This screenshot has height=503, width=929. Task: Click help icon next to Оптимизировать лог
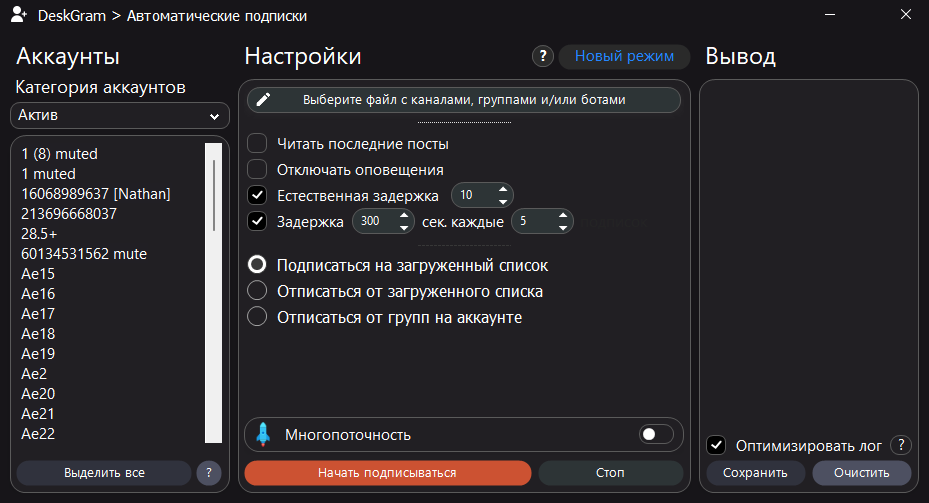tap(900, 445)
